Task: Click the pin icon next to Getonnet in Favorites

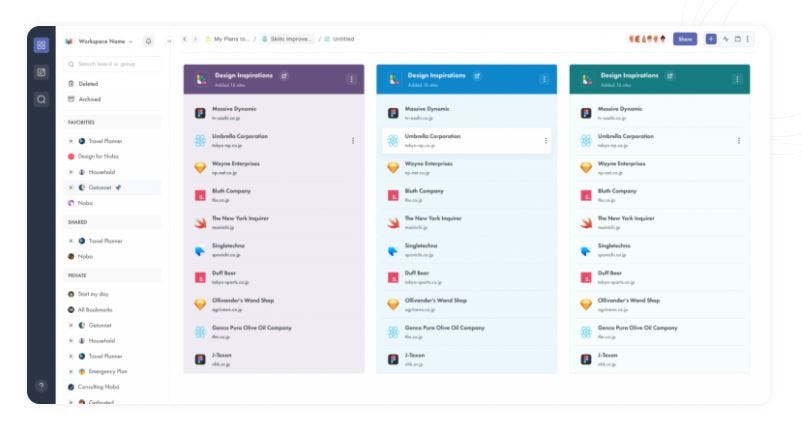Action: 118,188
